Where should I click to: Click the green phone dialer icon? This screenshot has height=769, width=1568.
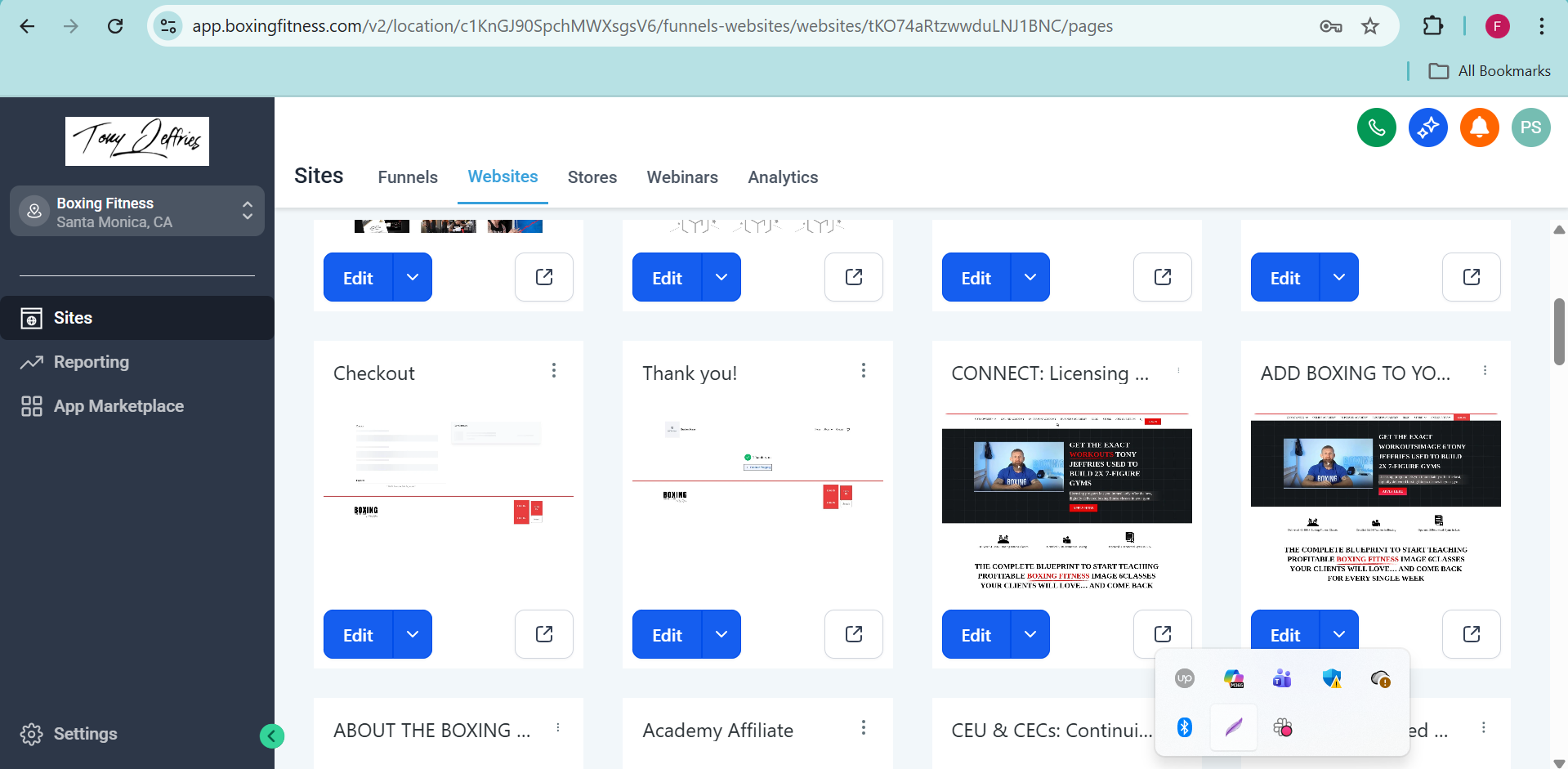(x=1376, y=127)
